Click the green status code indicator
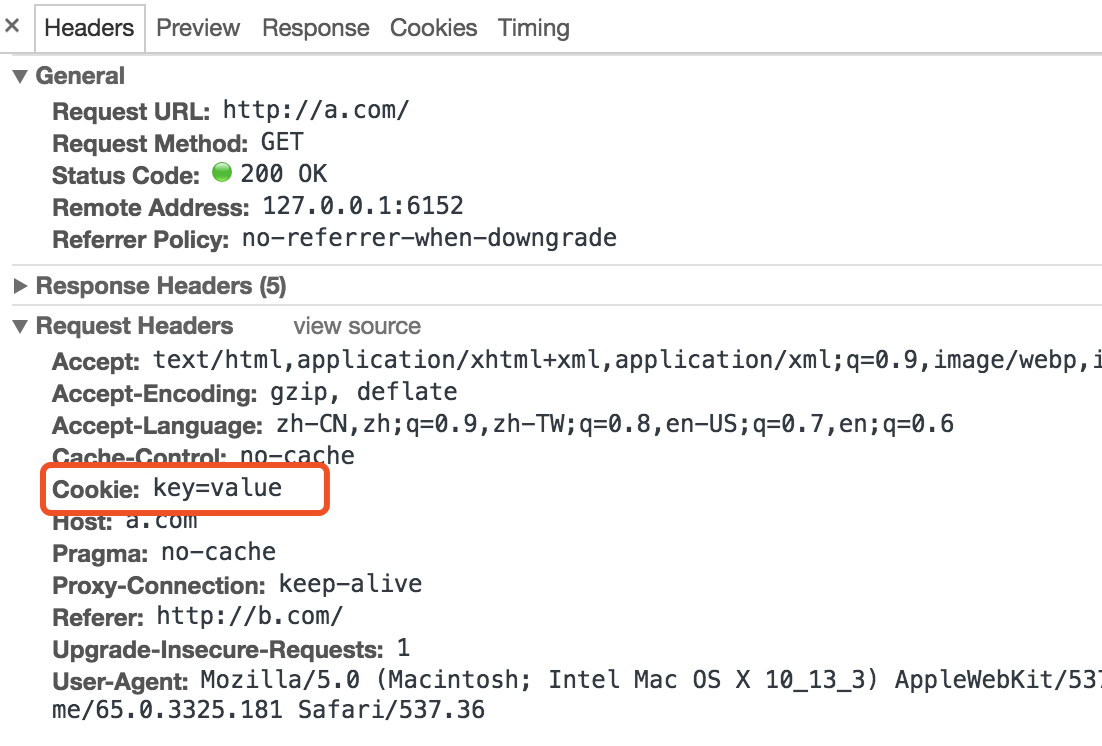The height and width of the screenshot is (746, 1102). tap(221, 174)
